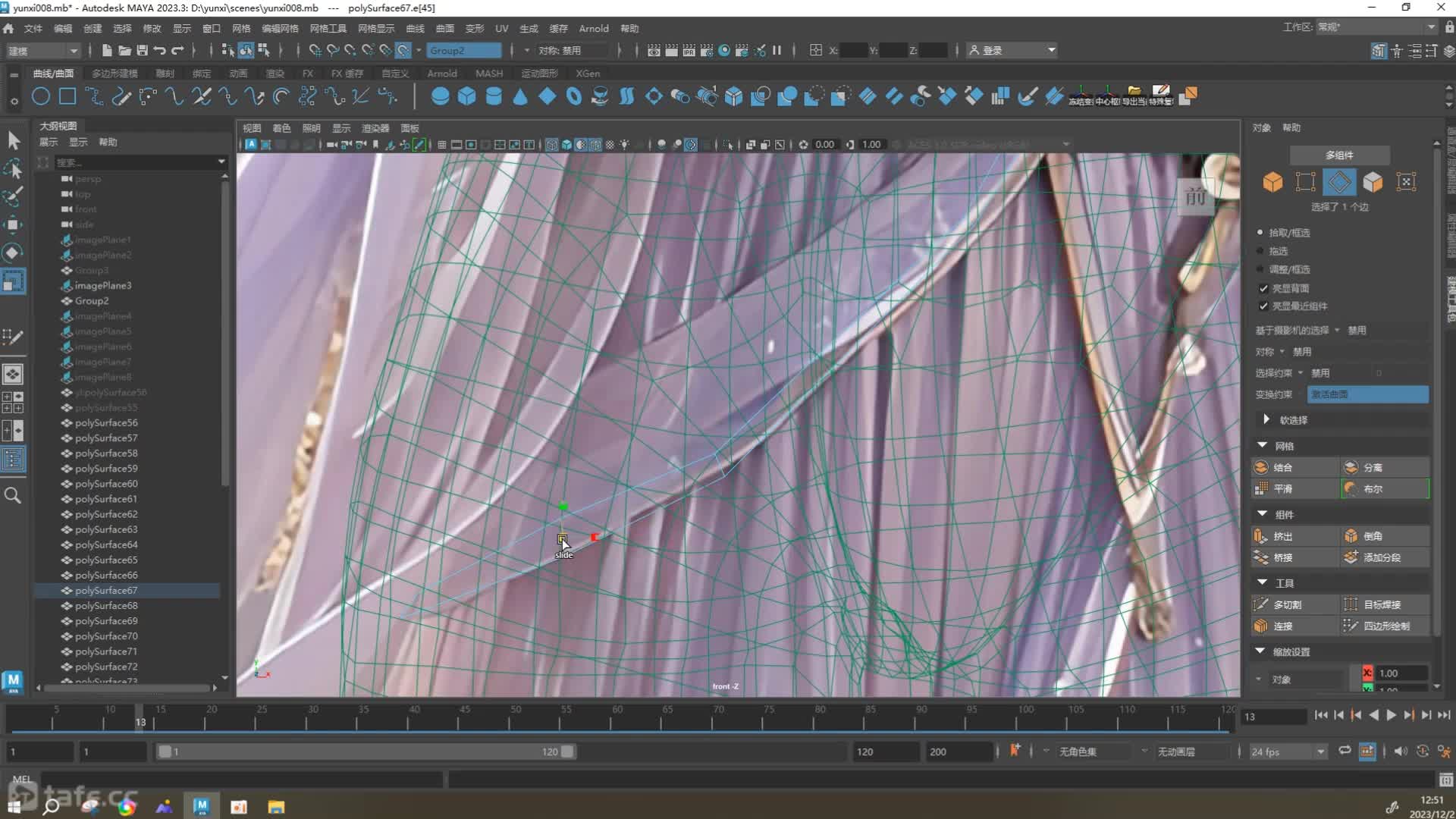Activate the Move tool in toolbox
1456x819 pixels.
[x=14, y=224]
